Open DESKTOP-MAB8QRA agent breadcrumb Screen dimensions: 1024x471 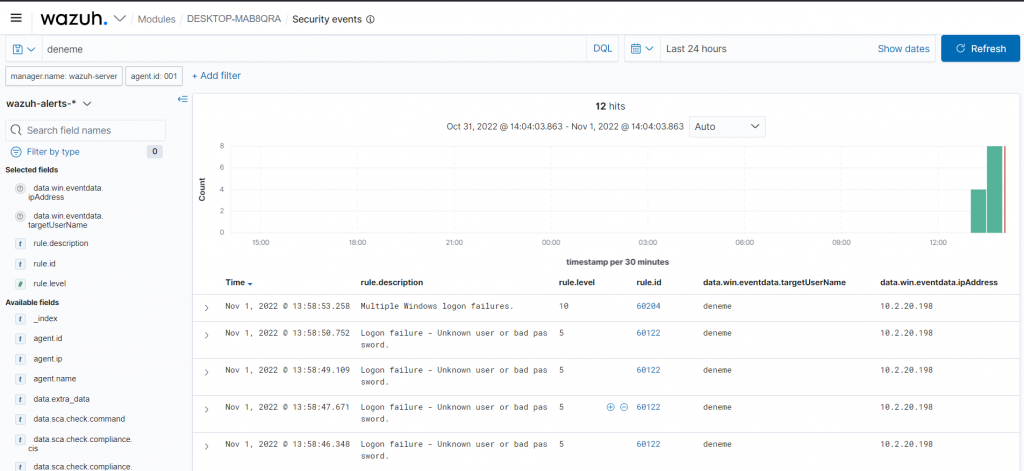click(x=234, y=19)
